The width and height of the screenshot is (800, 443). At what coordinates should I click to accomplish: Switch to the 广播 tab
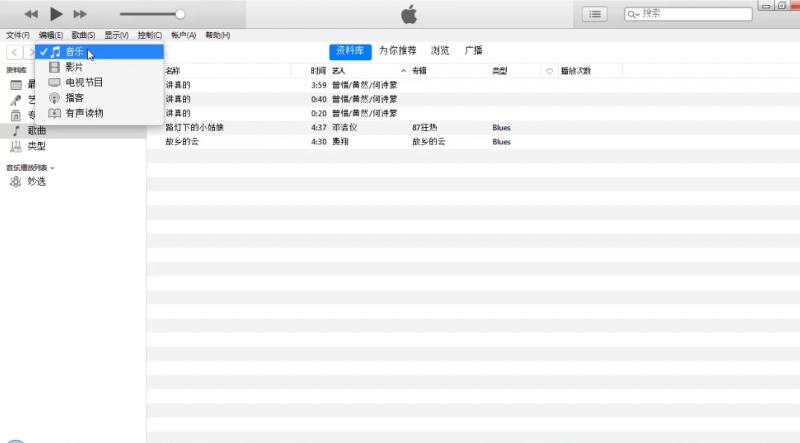[473, 51]
